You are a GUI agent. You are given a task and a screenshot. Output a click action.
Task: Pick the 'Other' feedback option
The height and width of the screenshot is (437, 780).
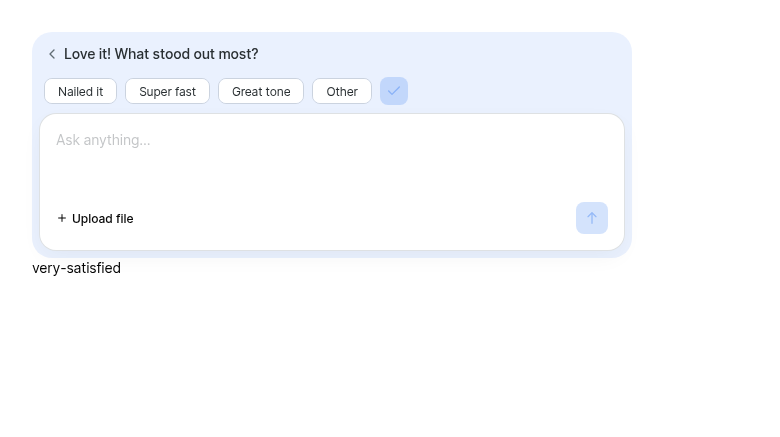[x=342, y=92]
